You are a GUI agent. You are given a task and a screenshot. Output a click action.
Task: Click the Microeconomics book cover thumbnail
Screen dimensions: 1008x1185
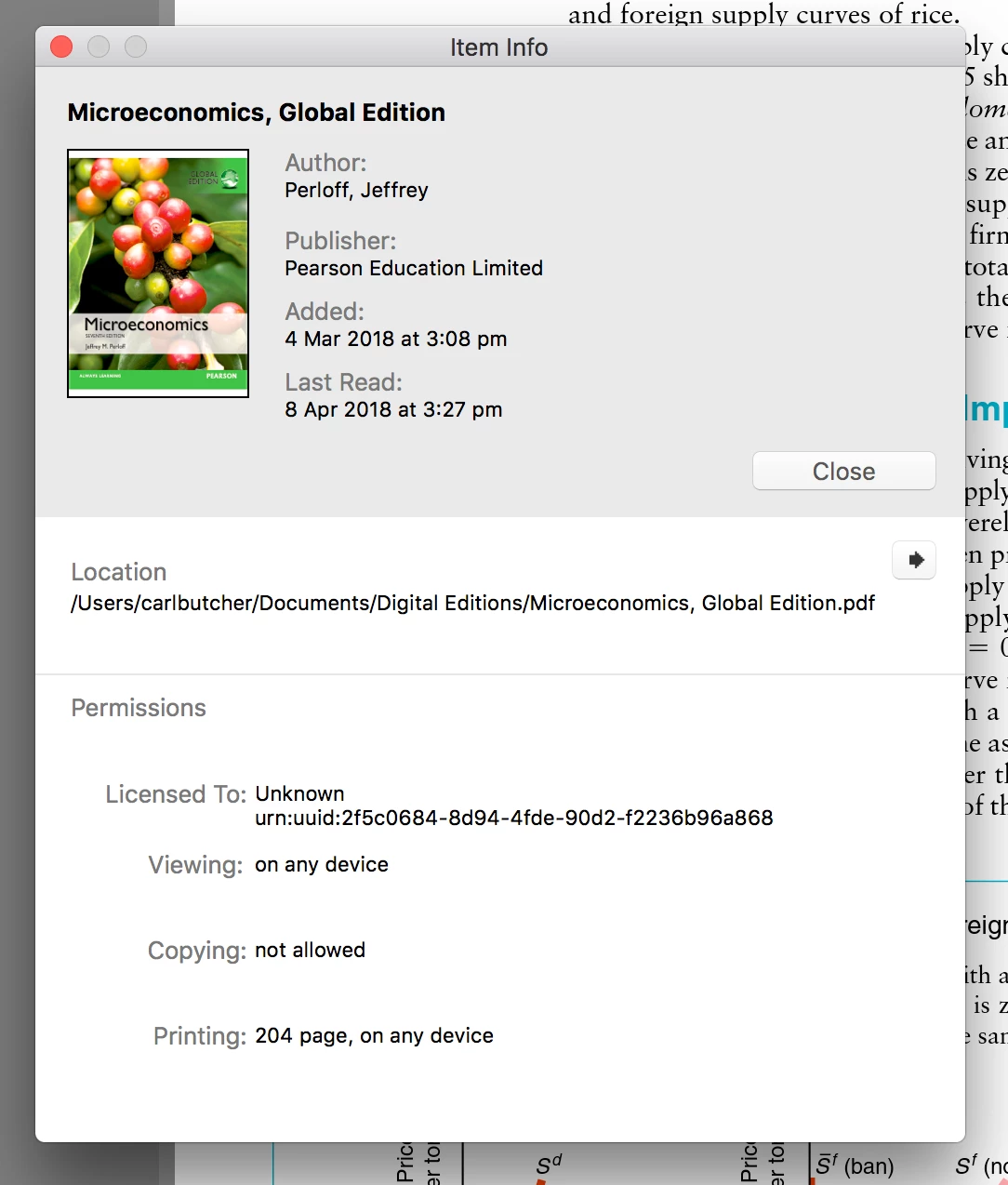(158, 273)
